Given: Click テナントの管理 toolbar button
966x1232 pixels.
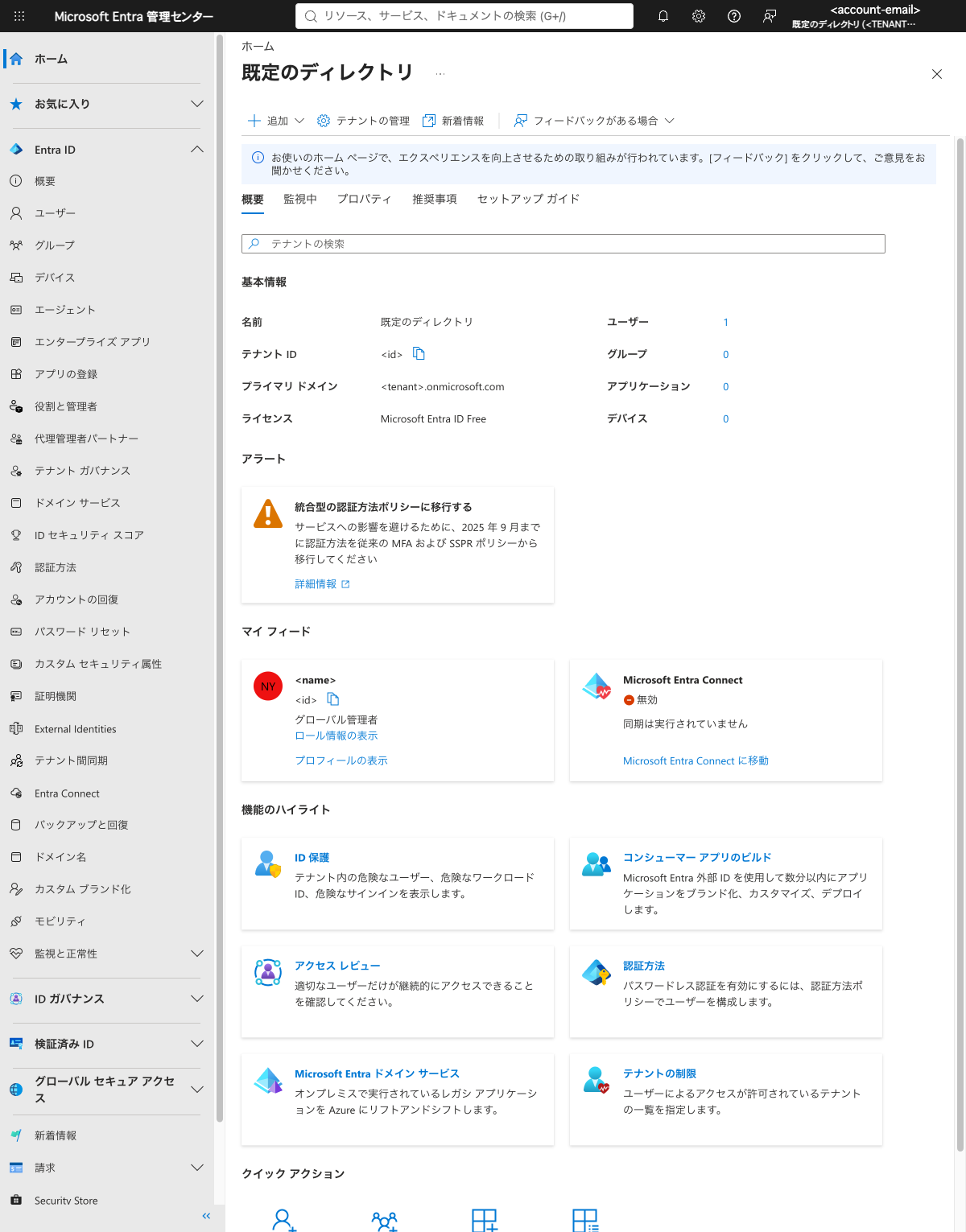Looking at the screenshot, I should (x=364, y=121).
